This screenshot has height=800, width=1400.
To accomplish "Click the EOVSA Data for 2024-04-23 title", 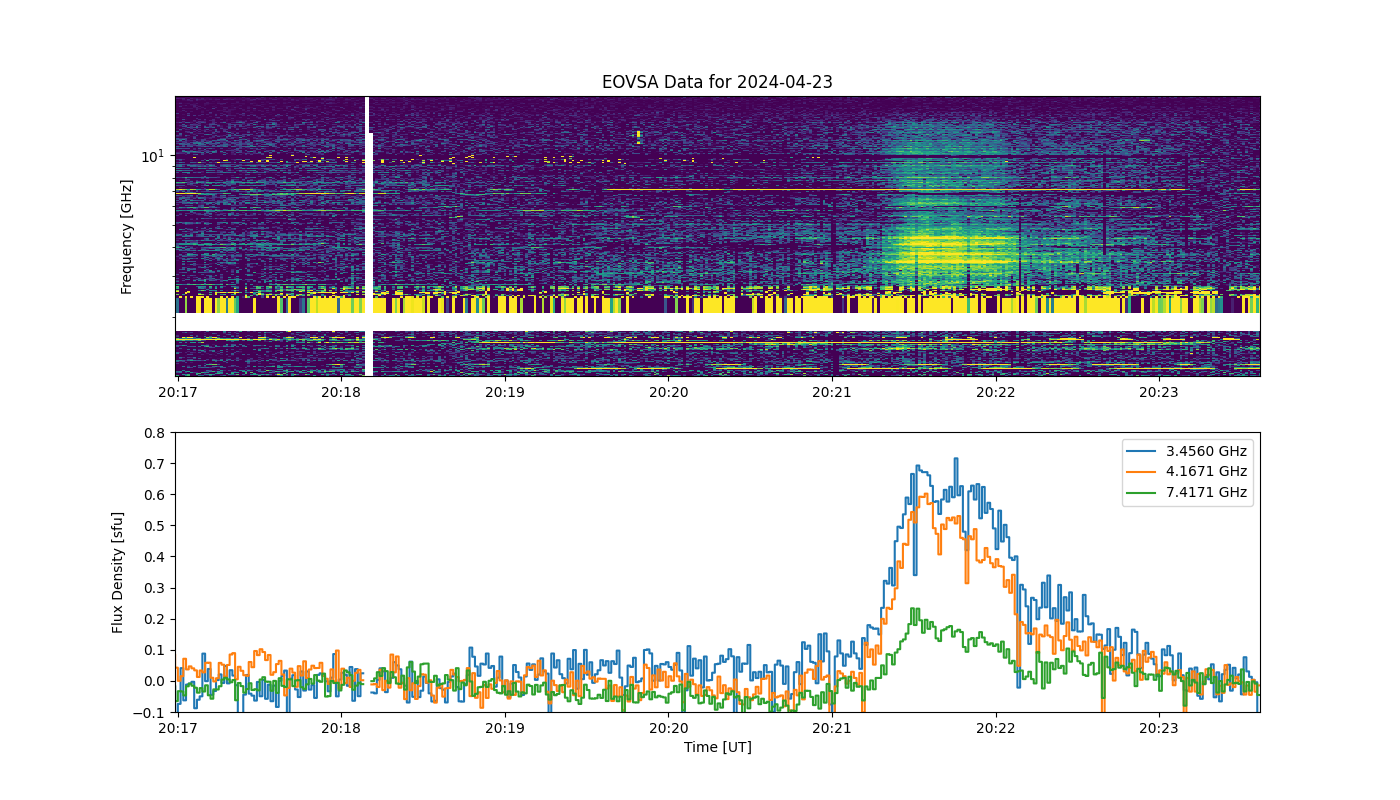I will point(717,82).
